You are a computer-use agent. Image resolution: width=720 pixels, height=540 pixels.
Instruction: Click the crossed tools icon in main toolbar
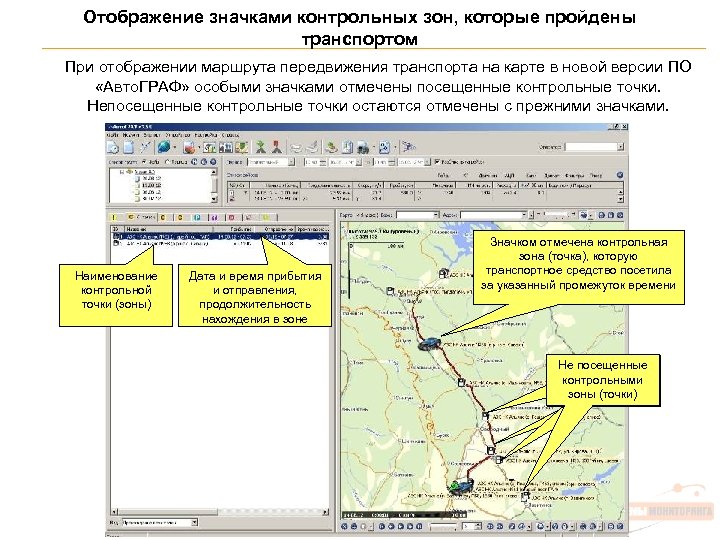point(145,147)
